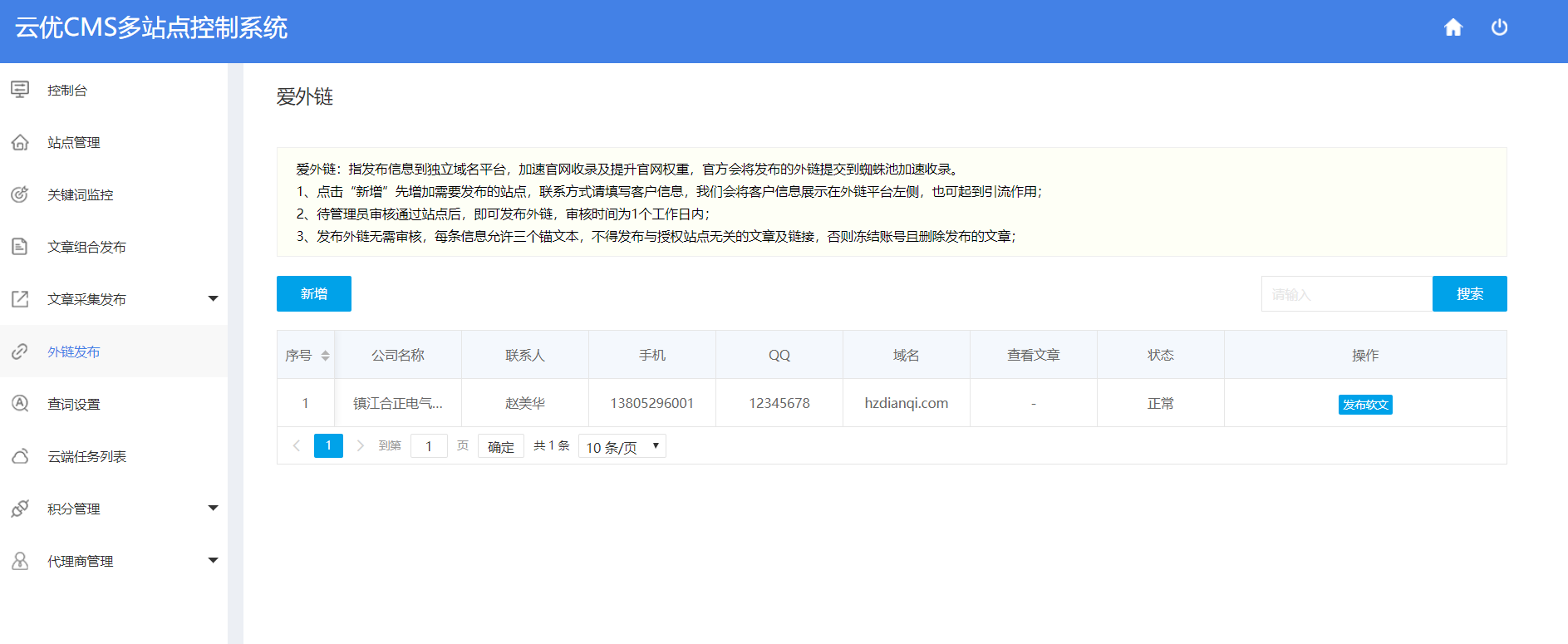Click the QQ column header
Viewport: 1568px width, 644px height.
(x=779, y=355)
